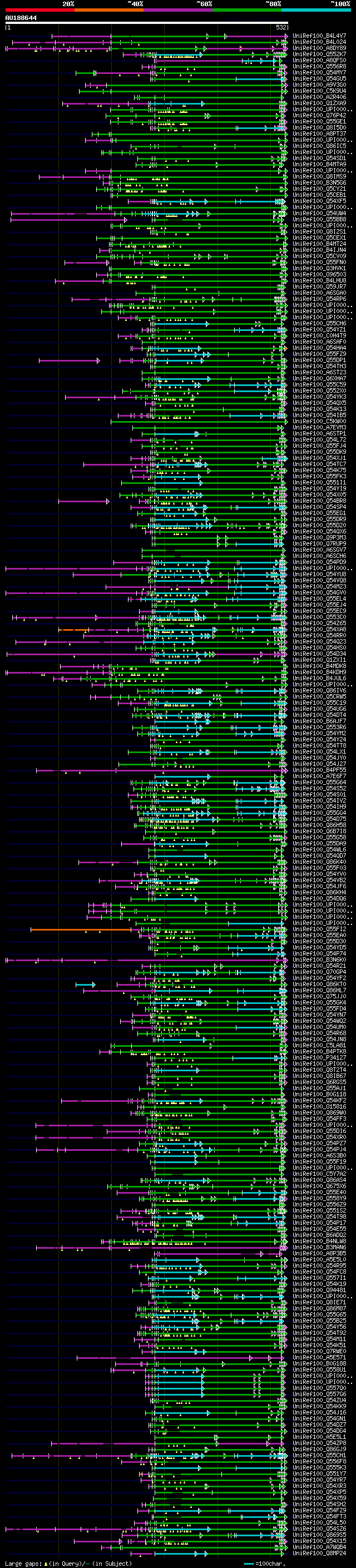Click the white query sequence ruler bar

coord(147,23)
